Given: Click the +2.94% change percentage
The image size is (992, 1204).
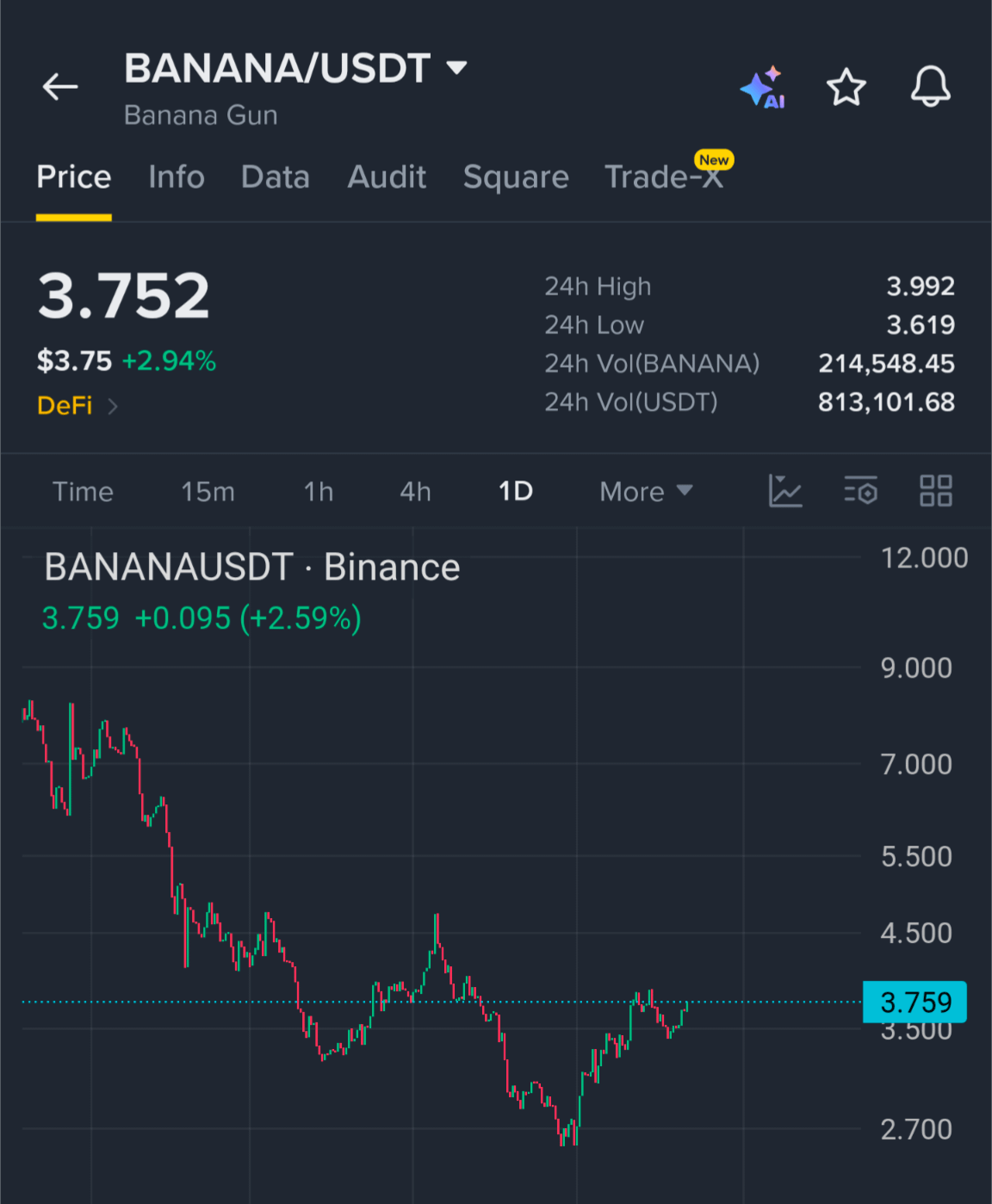Looking at the screenshot, I should (x=169, y=361).
